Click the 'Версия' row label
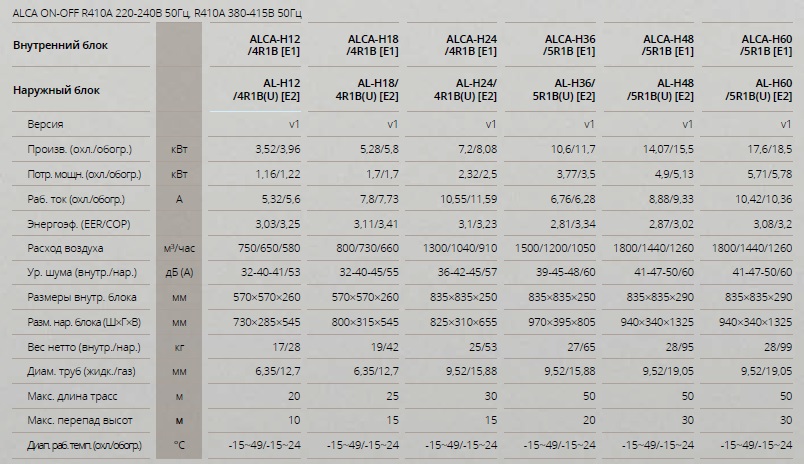This screenshot has width=804, height=464. (46, 124)
